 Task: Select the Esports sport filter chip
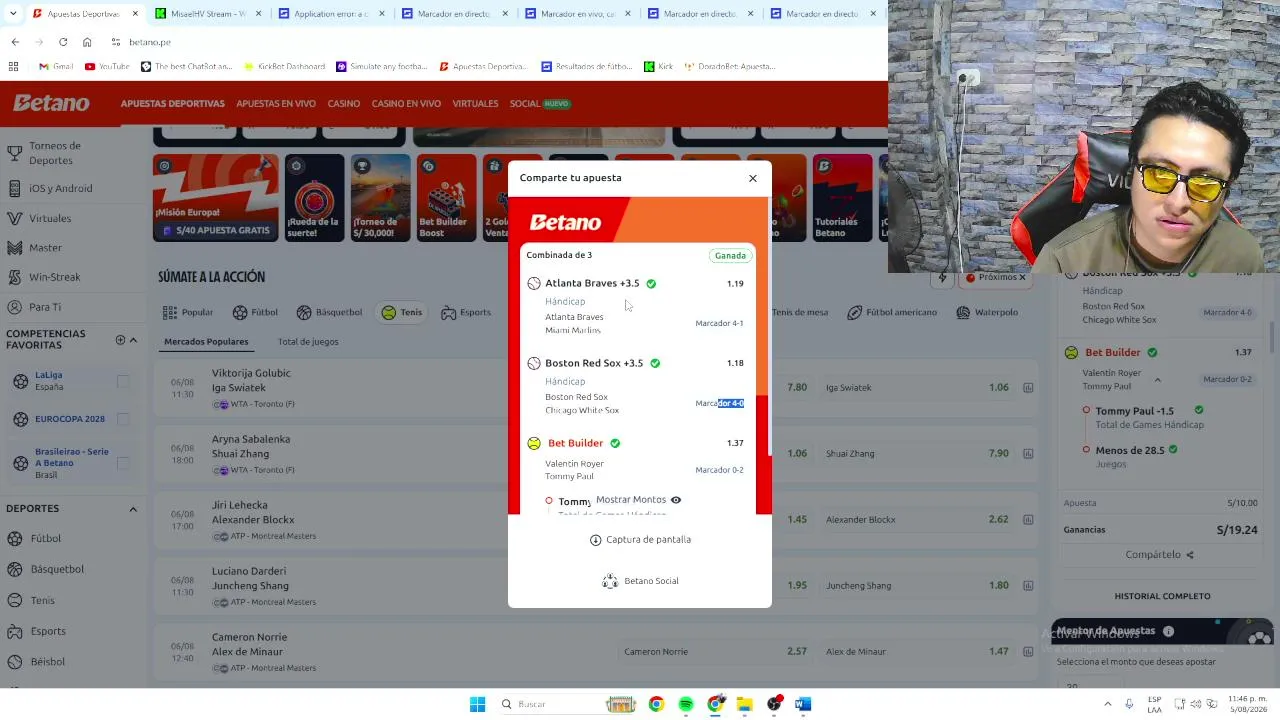tap(466, 313)
